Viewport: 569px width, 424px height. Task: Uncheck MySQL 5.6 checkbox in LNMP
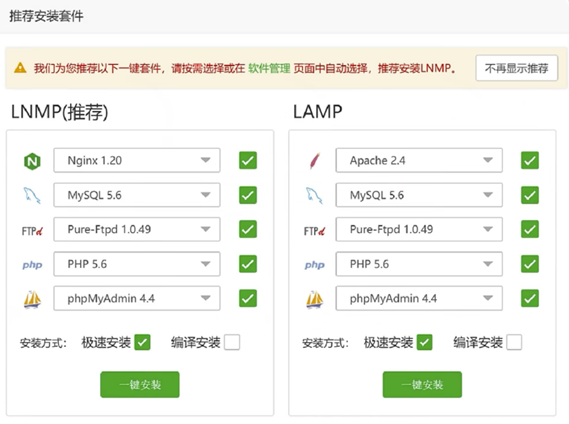click(x=248, y=195)
